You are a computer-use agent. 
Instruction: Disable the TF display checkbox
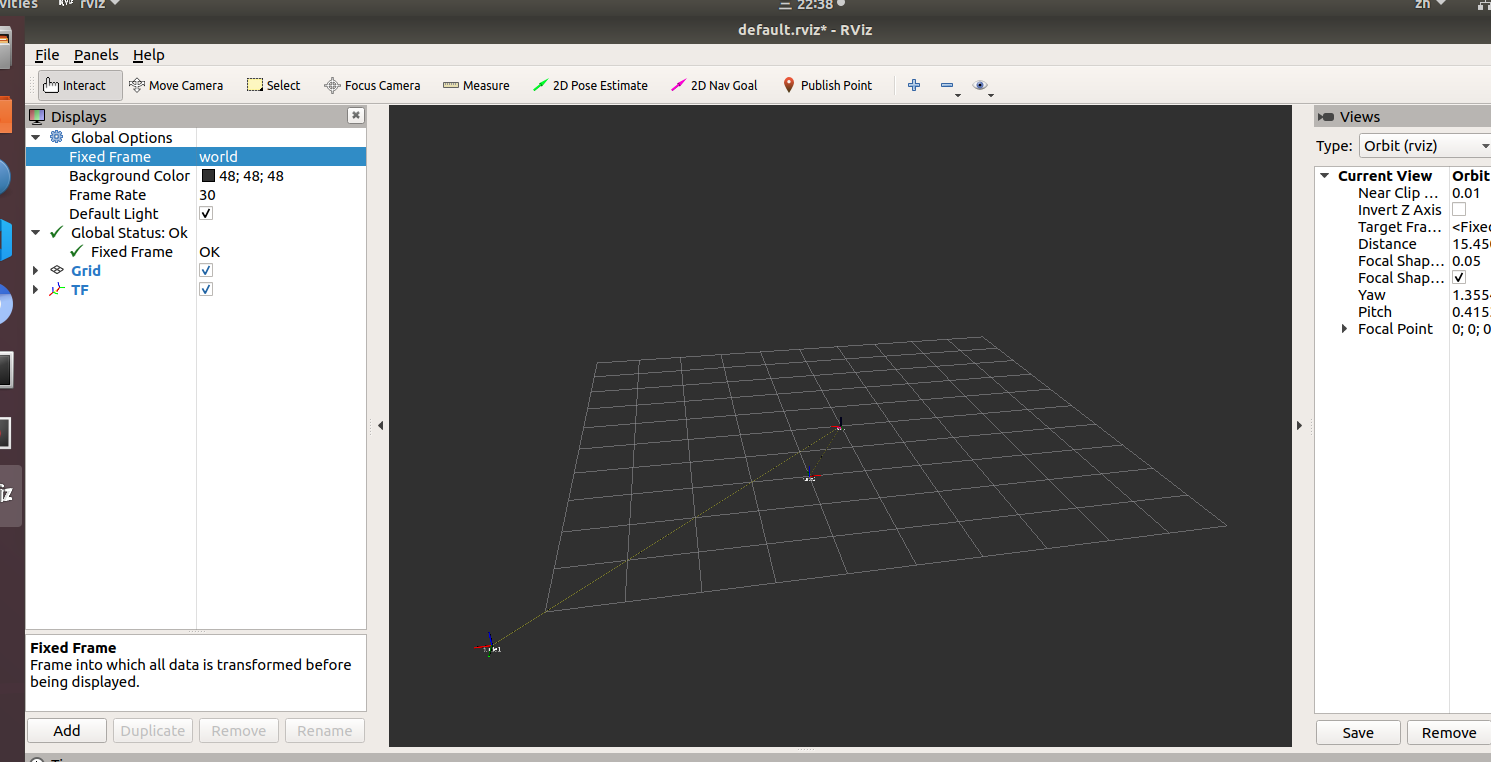click(x=206, y=290)
